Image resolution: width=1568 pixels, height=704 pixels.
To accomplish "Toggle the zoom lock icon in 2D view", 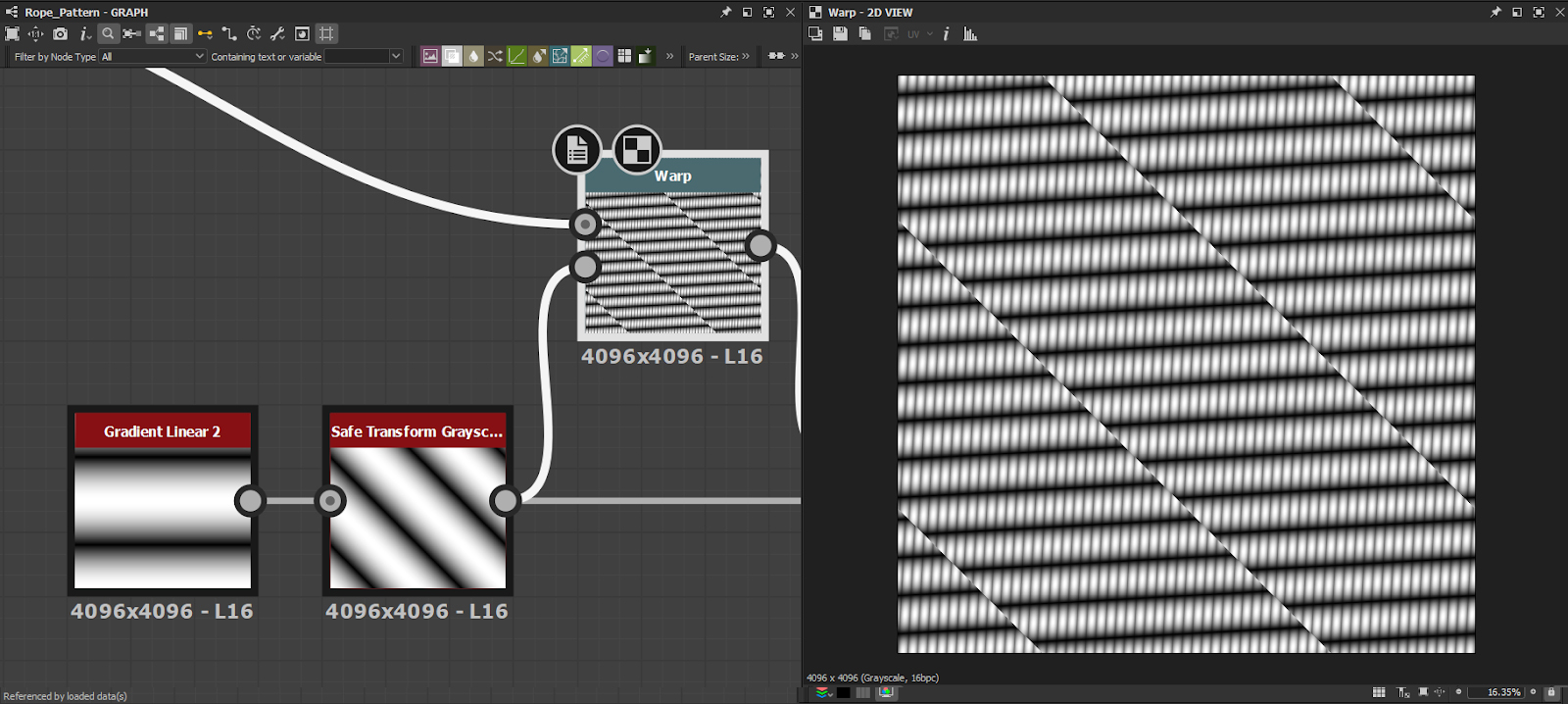I will click(1550, 692).
